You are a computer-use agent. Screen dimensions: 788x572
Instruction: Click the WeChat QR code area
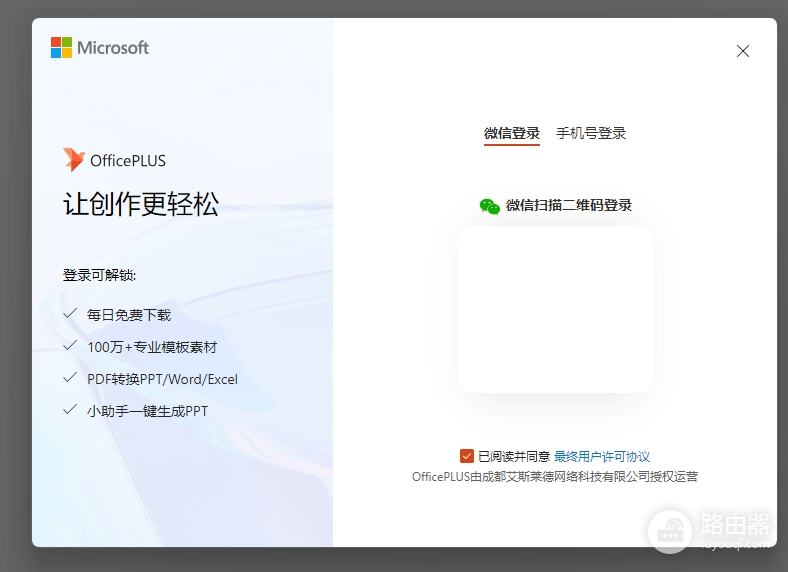coord(555,309)
